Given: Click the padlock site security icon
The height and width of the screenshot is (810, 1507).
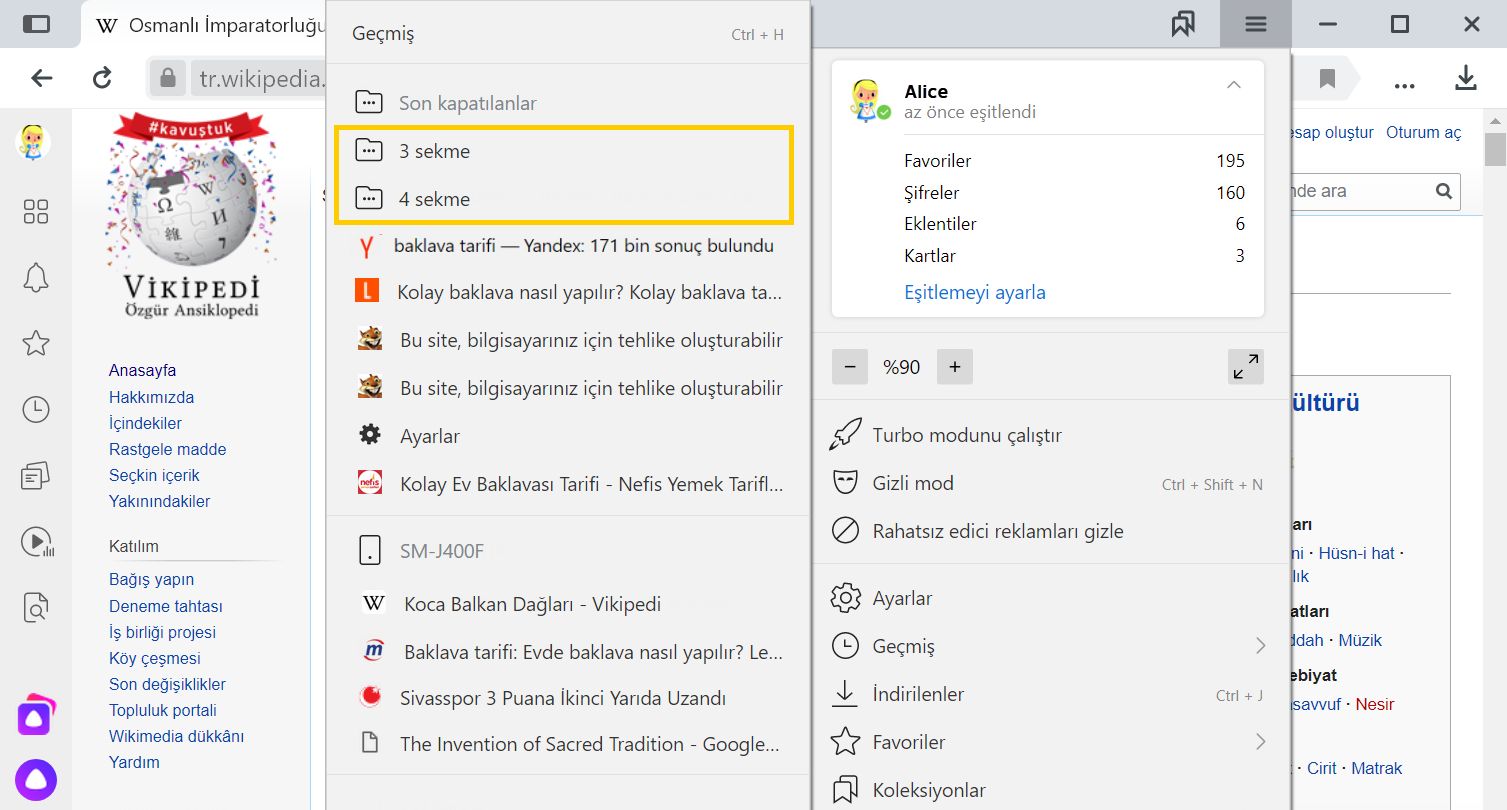Looking at the screenshot, I should pos(167,78).
